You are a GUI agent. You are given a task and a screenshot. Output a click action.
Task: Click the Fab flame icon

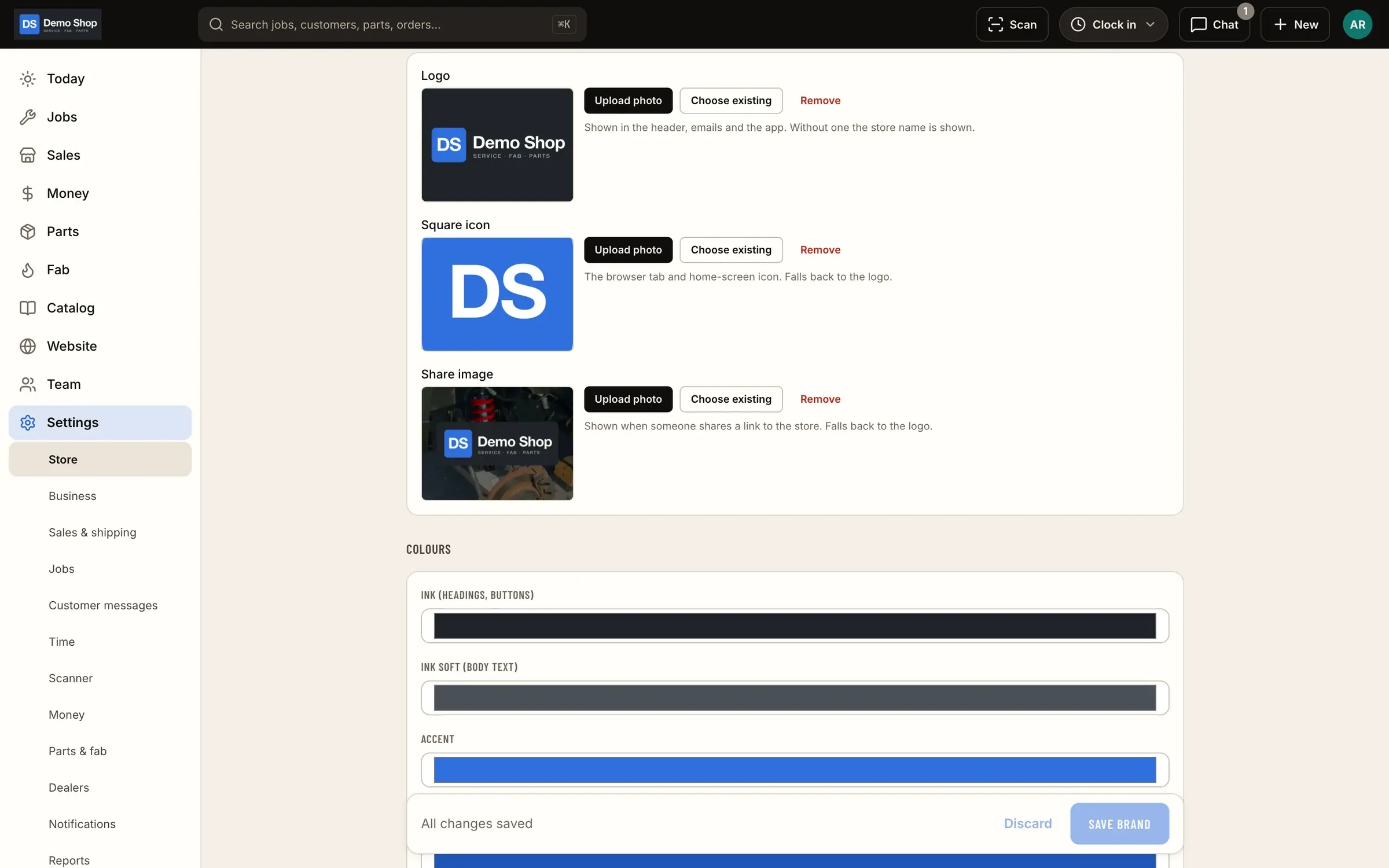[x=27, y=270]
